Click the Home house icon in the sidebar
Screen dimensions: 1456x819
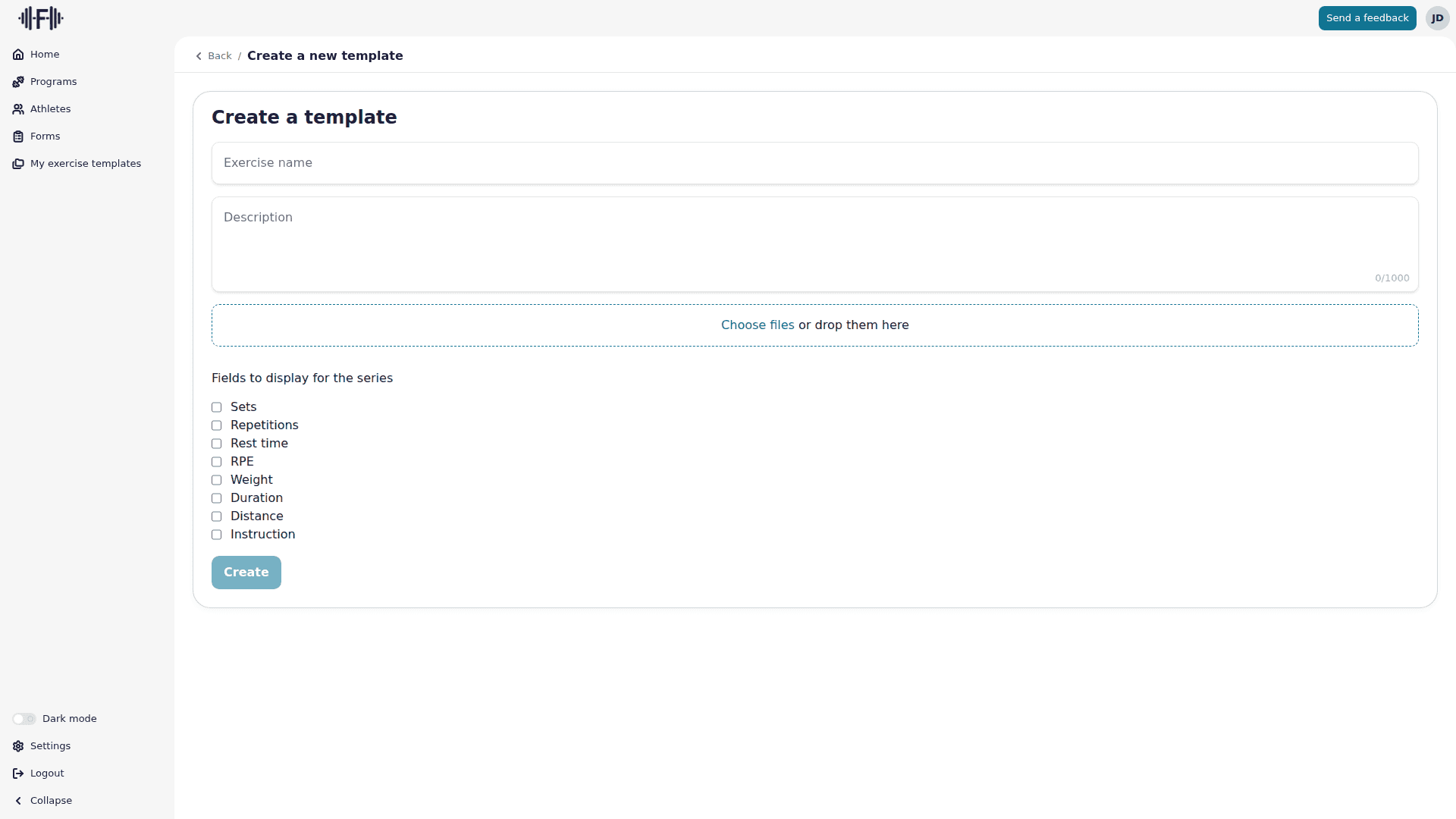tap(18, 55)
